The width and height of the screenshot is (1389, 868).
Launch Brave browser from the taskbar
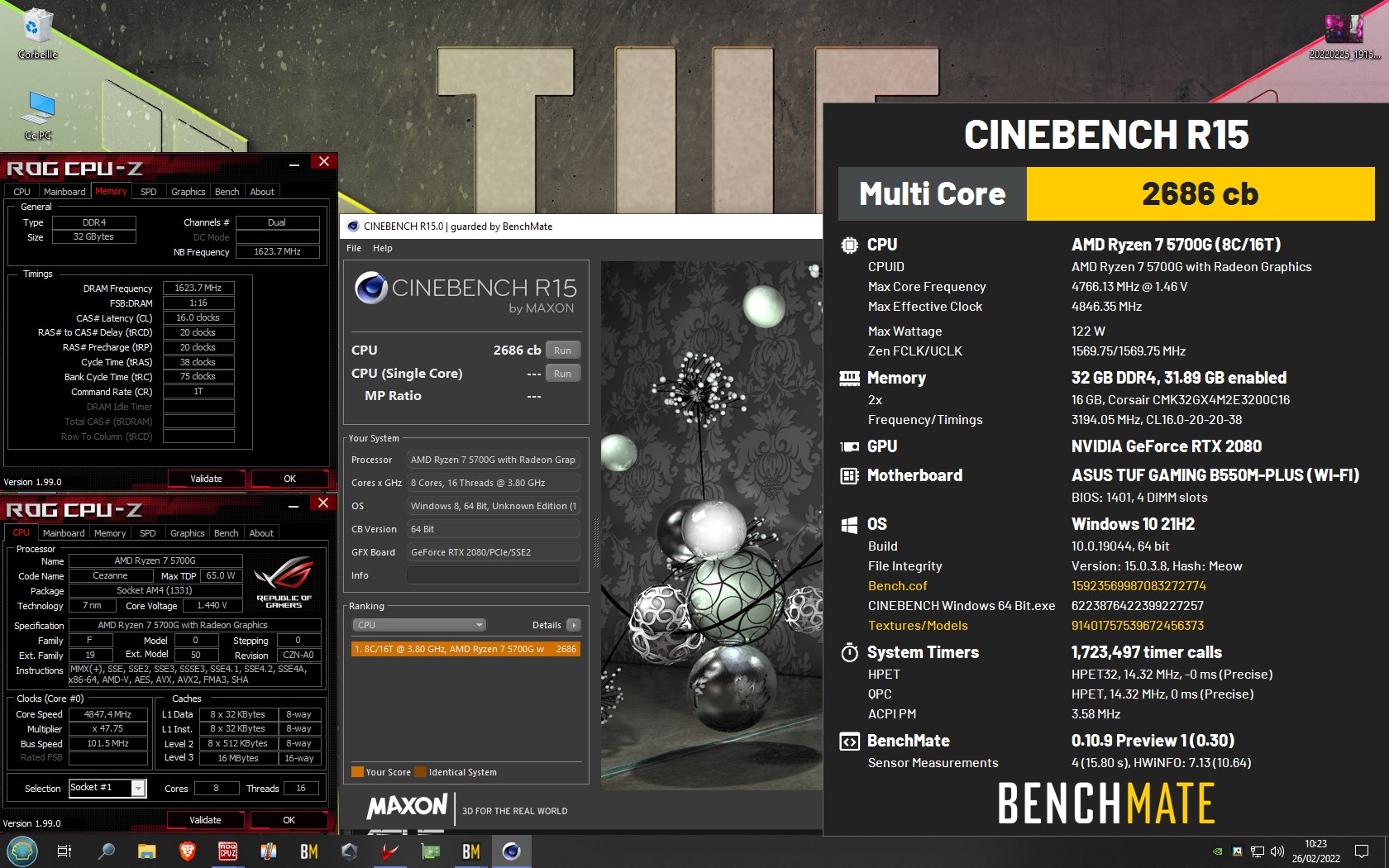coord(188,851)
